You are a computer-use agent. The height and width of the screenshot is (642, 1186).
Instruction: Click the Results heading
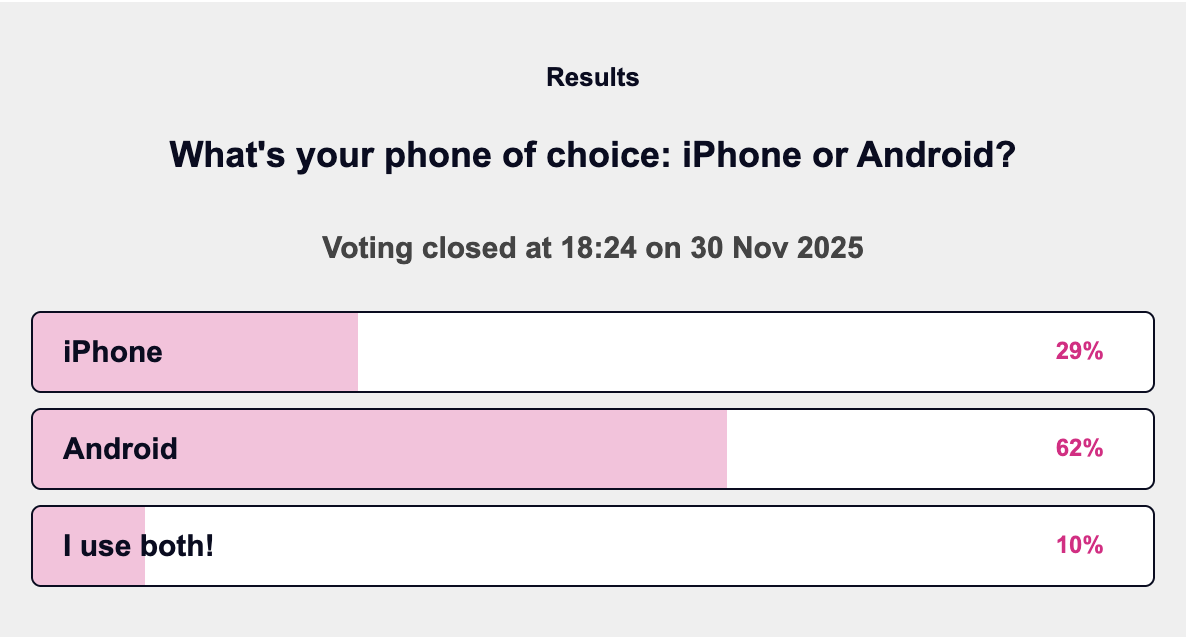[x=592, y=77]
